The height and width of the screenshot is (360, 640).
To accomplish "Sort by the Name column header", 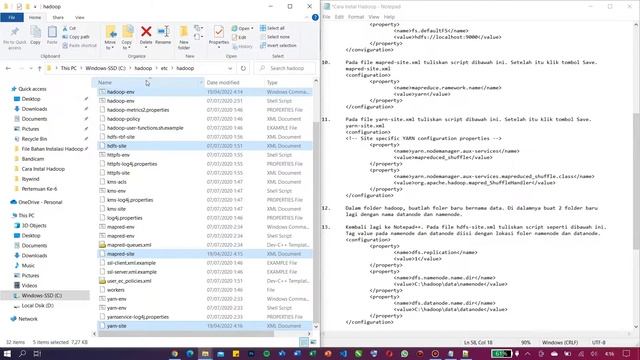I will (x=150, y=82).
